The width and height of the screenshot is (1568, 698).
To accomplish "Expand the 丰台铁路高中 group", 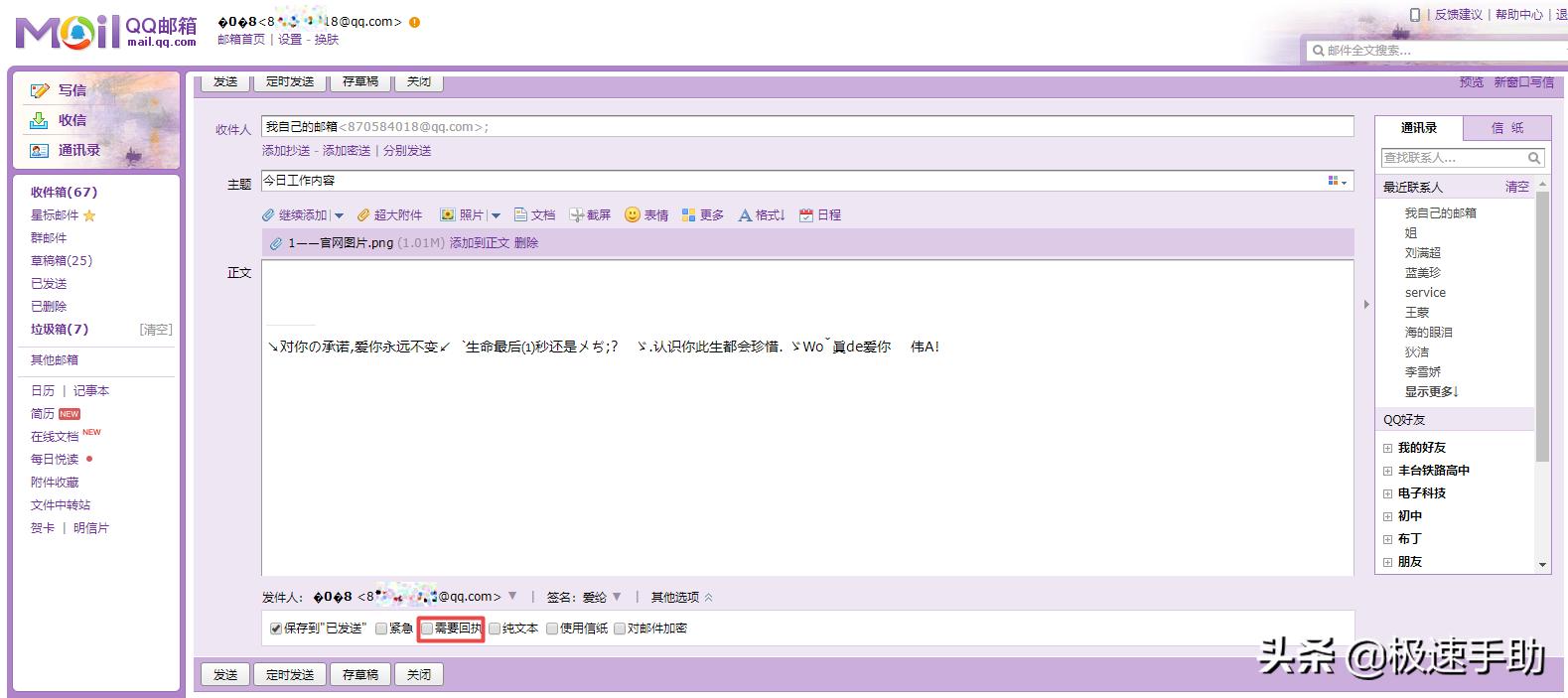I will (x=1388, y=471).
